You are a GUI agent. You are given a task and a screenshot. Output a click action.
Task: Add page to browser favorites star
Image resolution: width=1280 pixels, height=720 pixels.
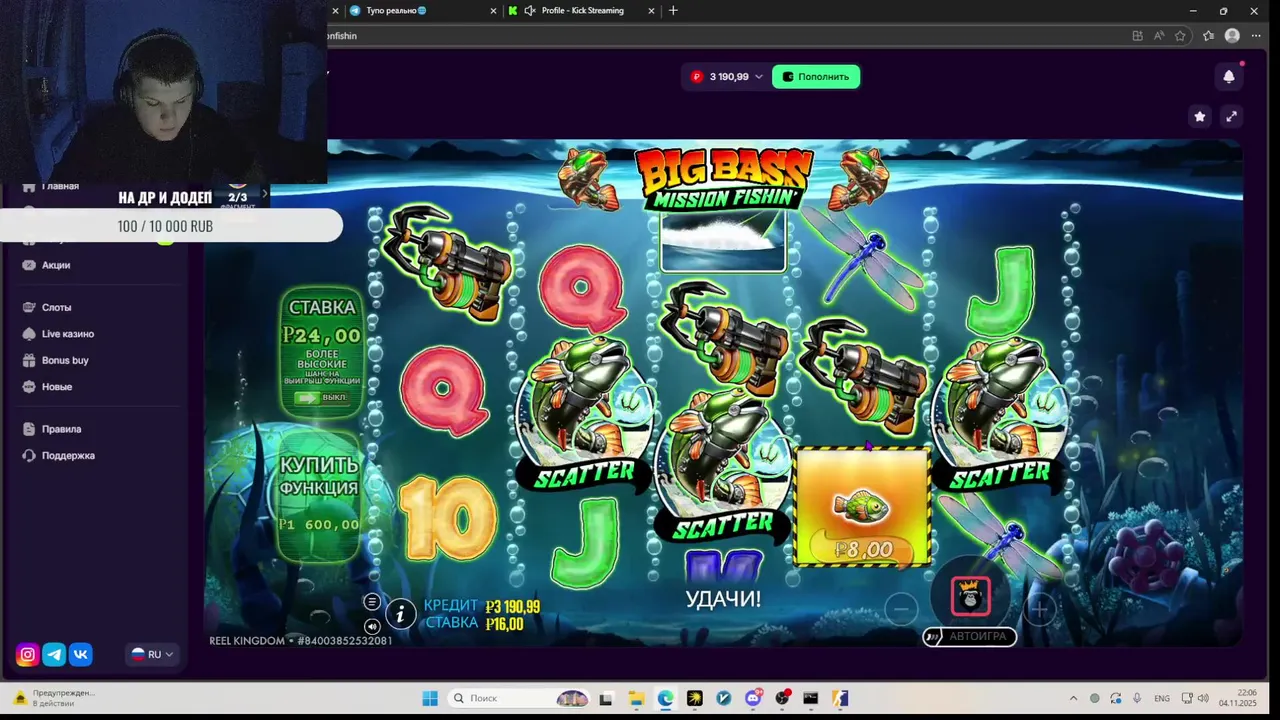click(x=1180, y=36)
